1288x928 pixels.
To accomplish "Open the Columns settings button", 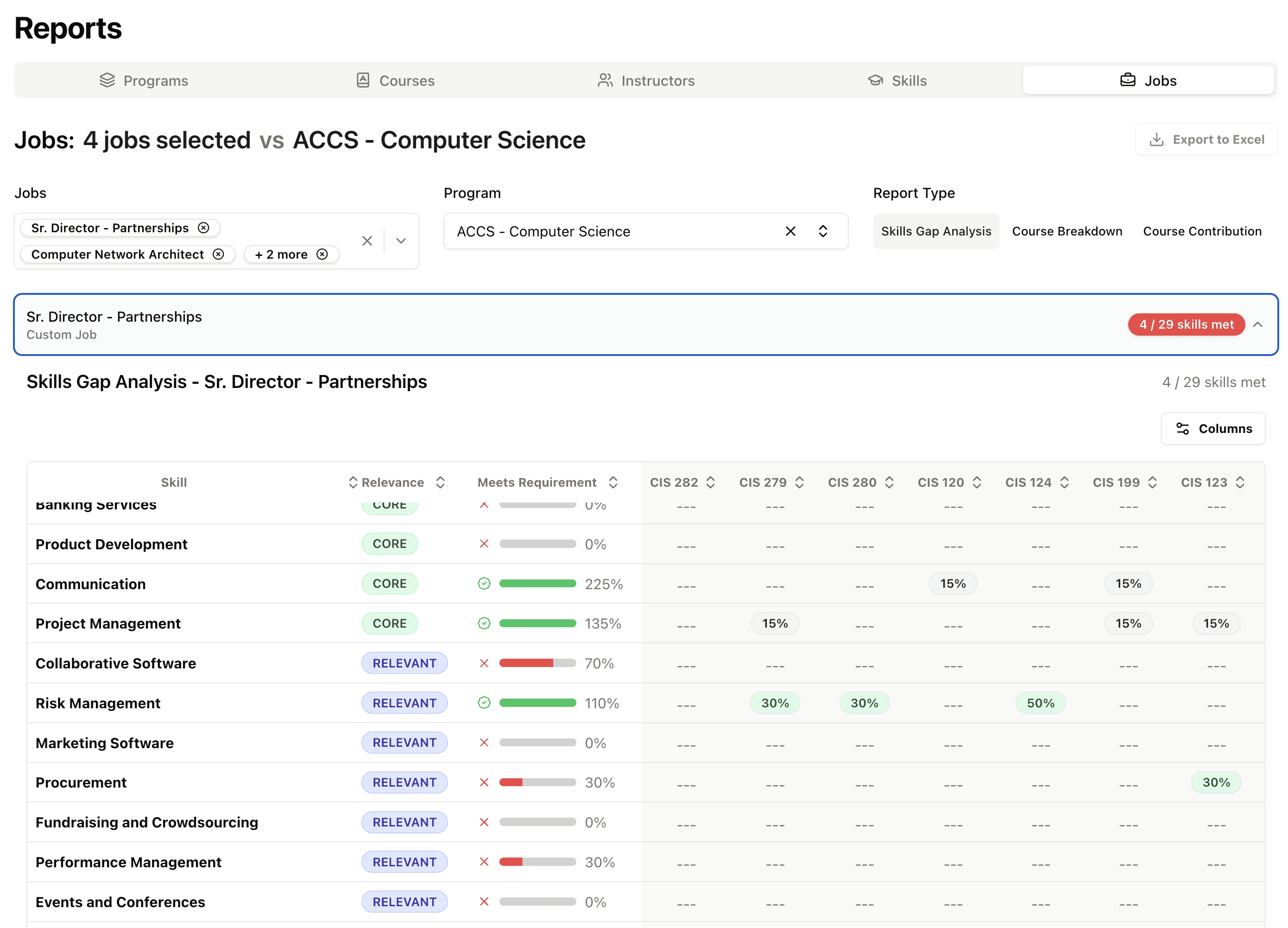I will click(1213, 428).
